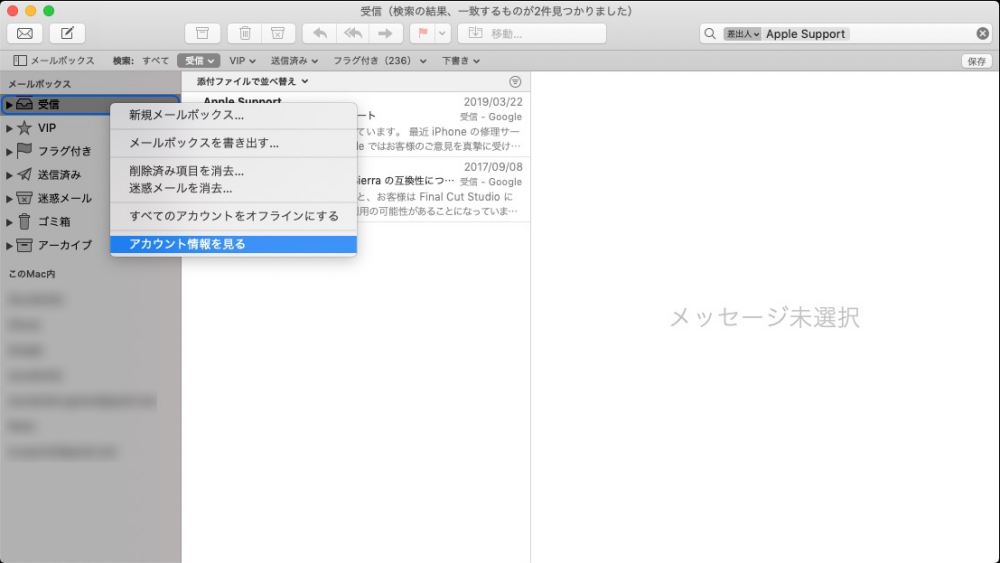
Task: Expand the ゴミ箱 disclosure triangle
Action: 9,223
